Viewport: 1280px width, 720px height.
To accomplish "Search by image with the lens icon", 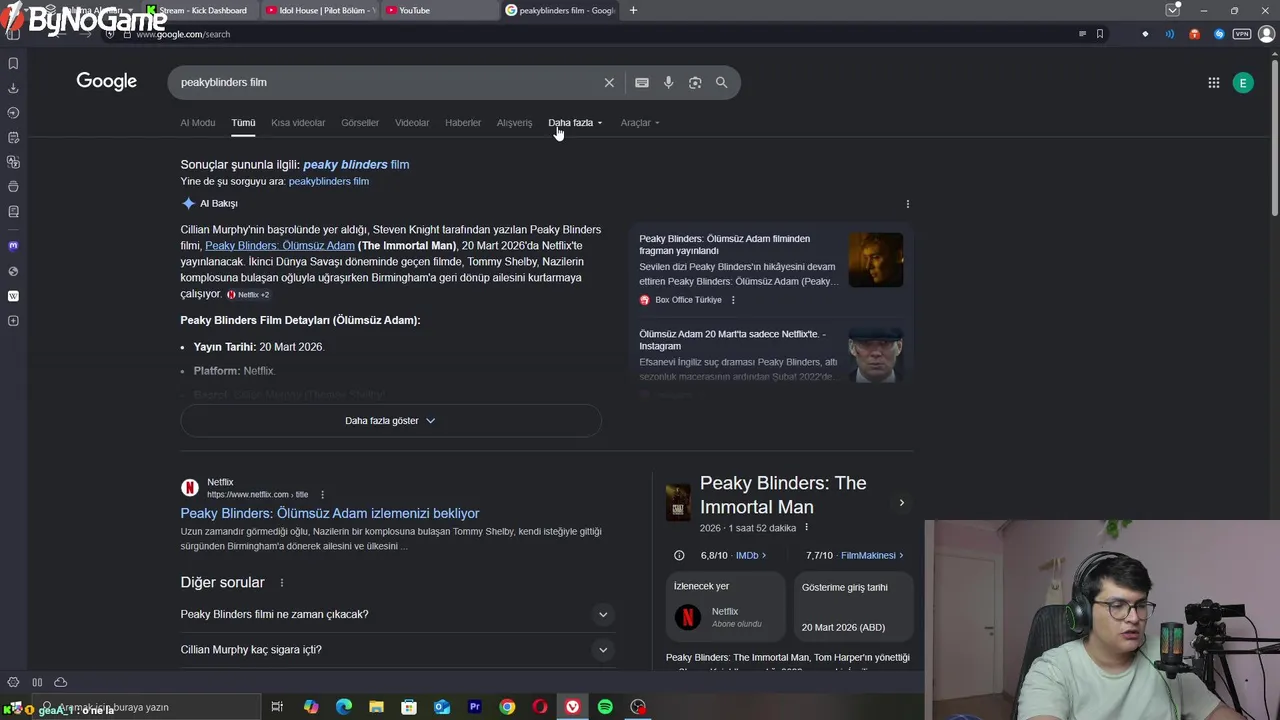I will click(x=695, y=83).
